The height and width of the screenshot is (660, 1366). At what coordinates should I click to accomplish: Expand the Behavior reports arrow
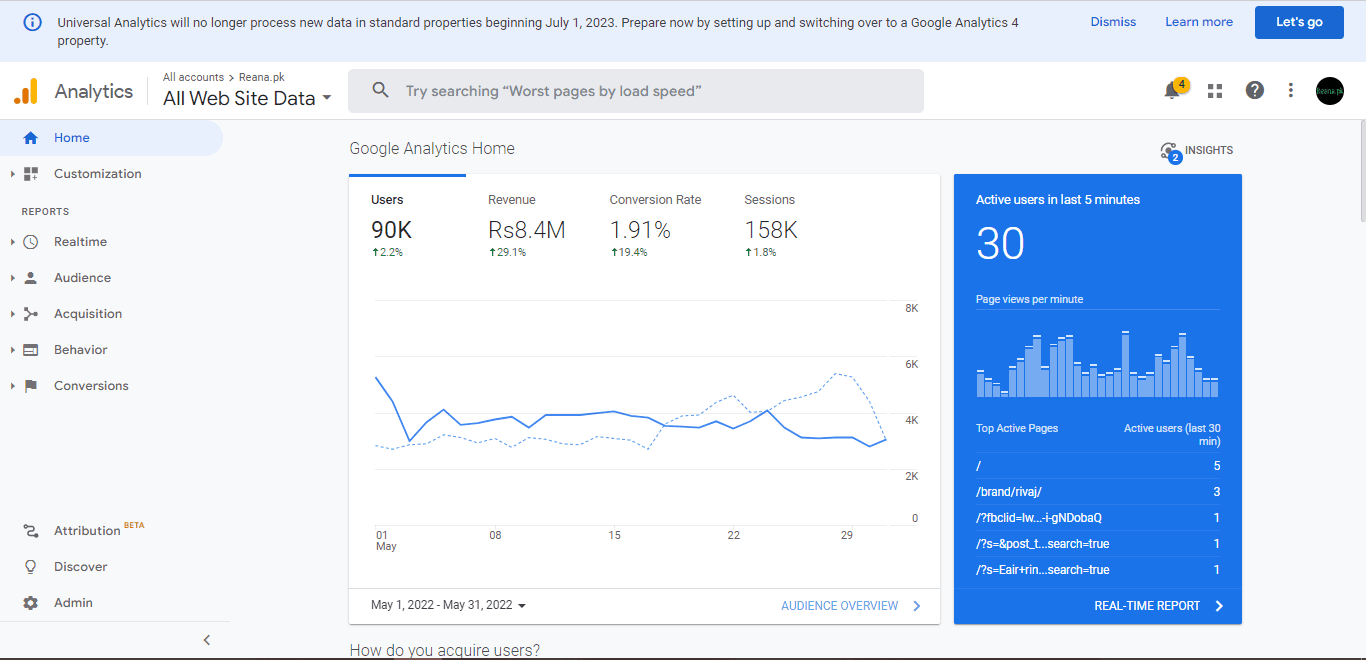pyautogui.click(x=12, y=350)
